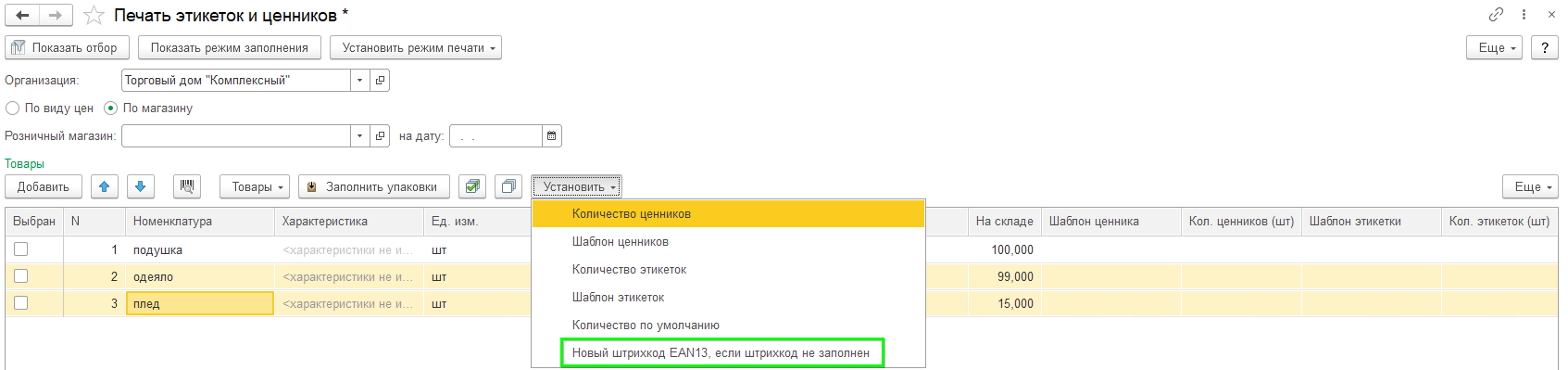Open the Еще dropdown above the table
Screen dimensions: 1568x370
coord(1530,186)
